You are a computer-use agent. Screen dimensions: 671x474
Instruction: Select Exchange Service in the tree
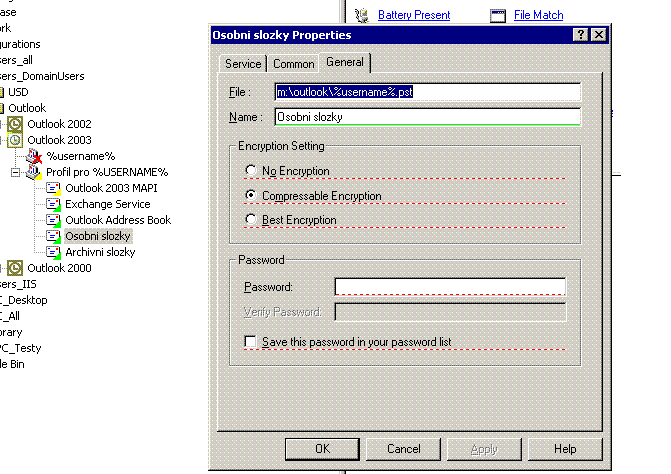point(108,204)
